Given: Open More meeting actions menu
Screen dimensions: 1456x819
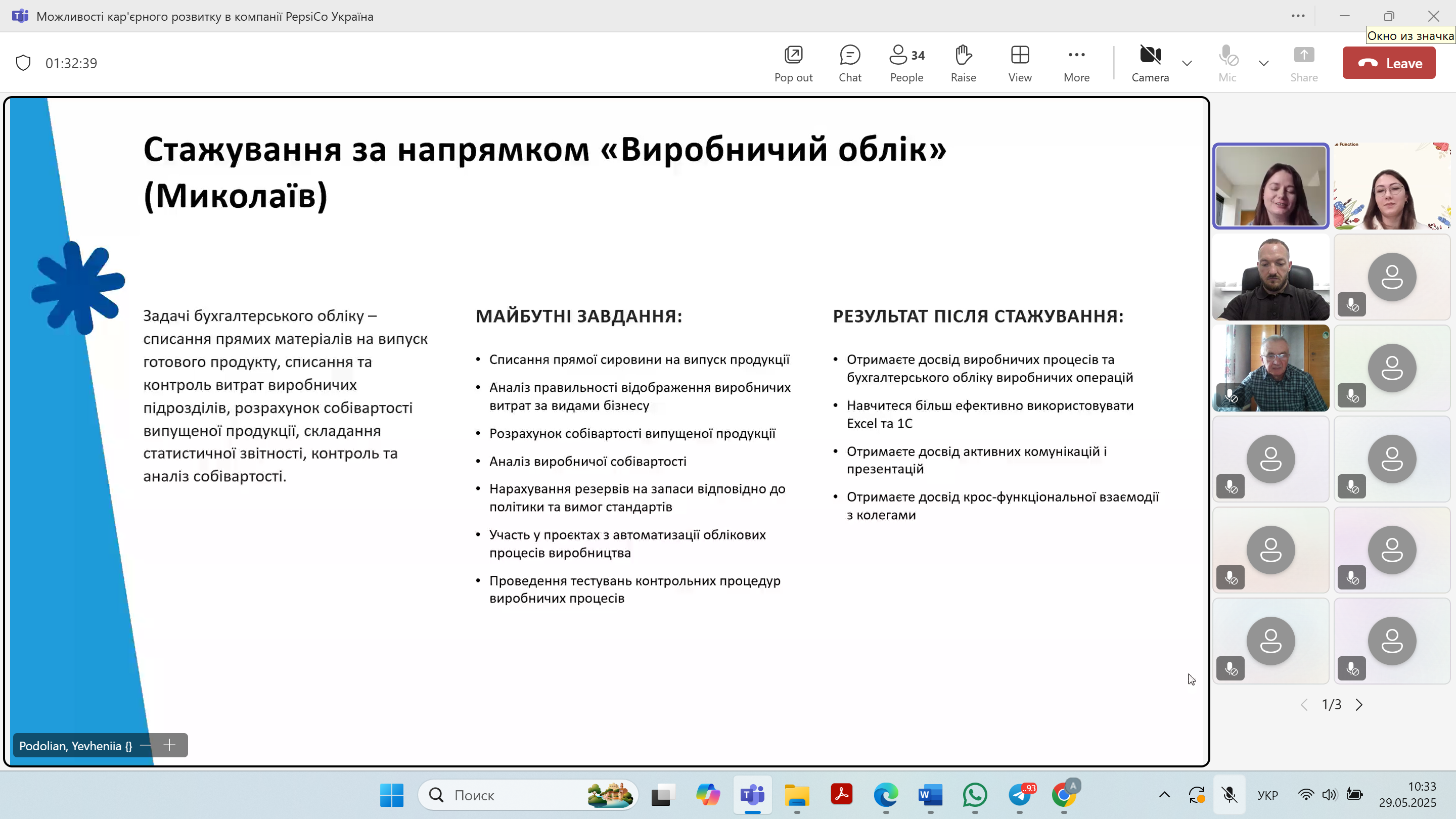Looking at the screenshot, I should (1076, 63).
